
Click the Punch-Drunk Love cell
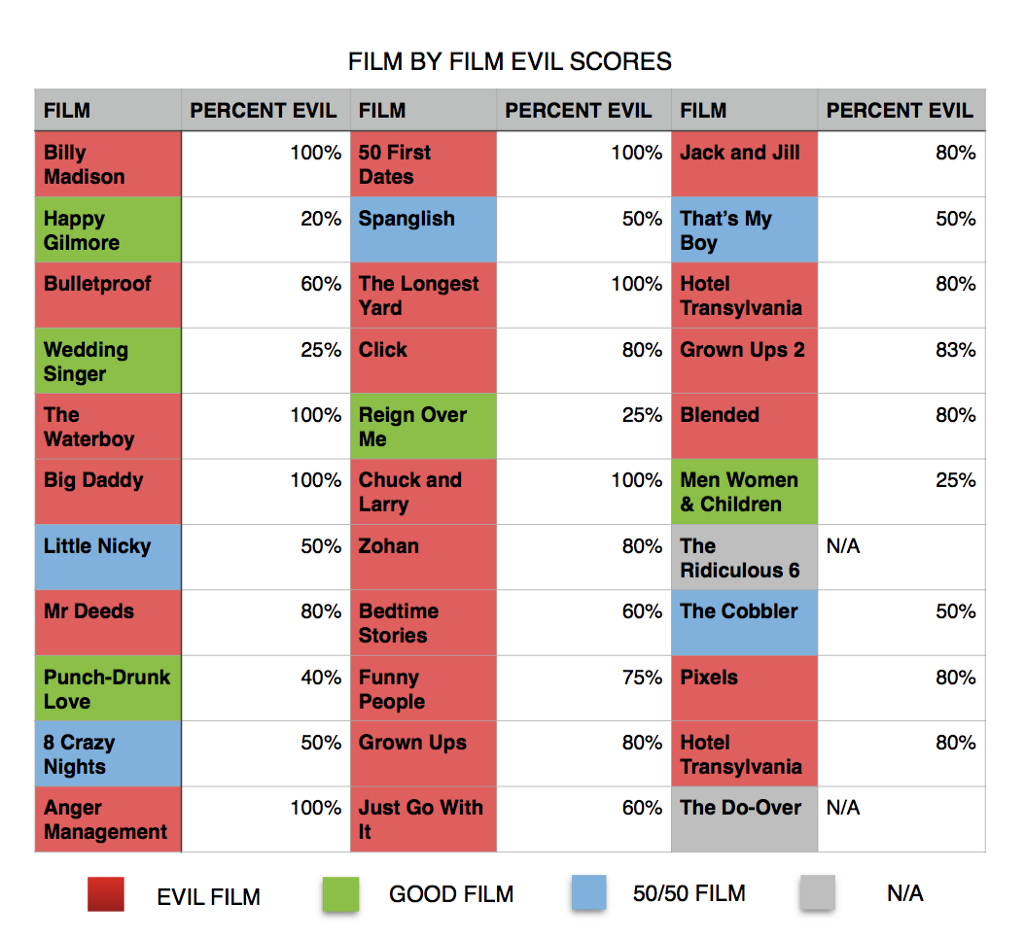(108, 688)
